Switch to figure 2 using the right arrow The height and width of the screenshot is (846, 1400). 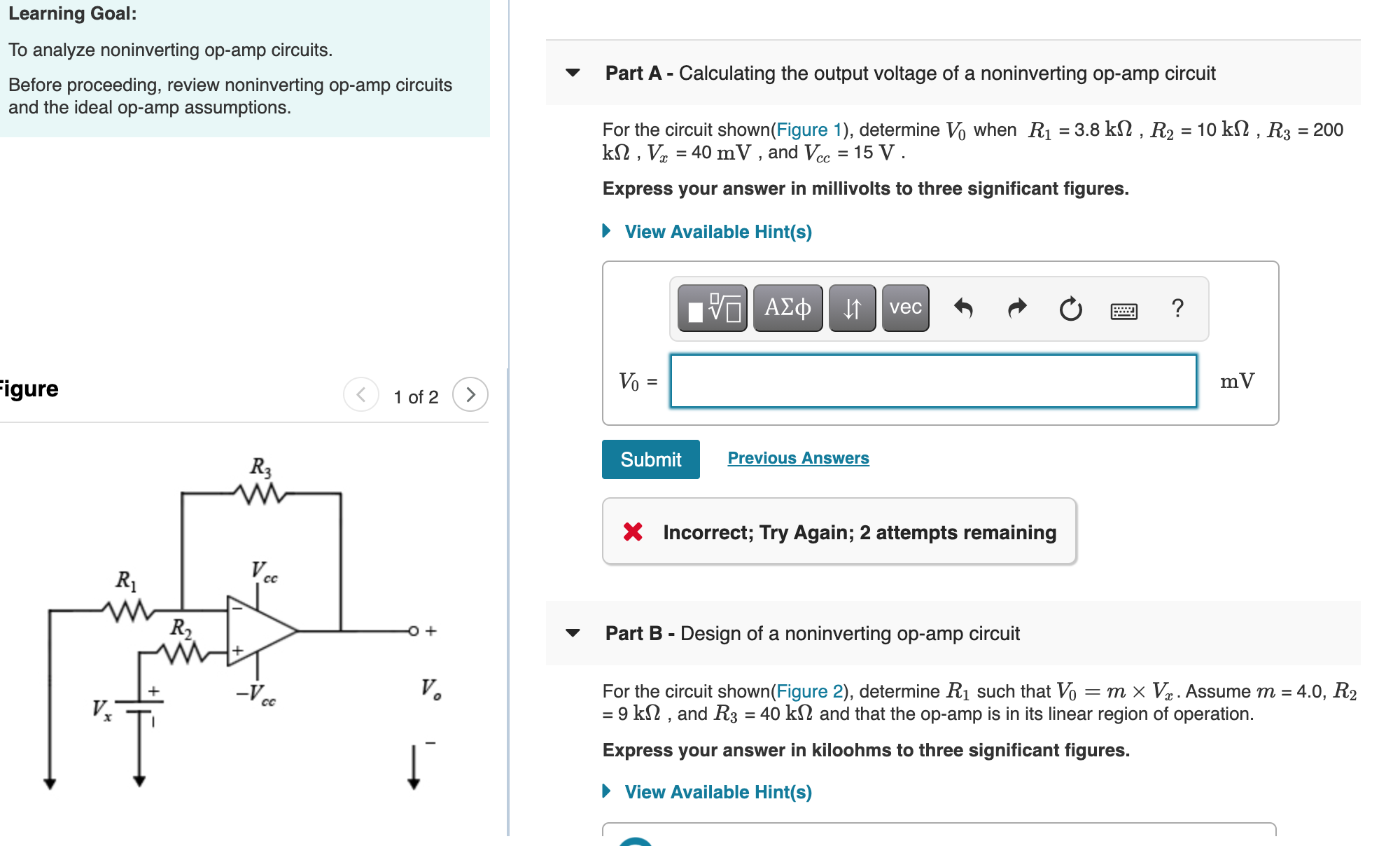pyautogui.click(x=472, y=396)
